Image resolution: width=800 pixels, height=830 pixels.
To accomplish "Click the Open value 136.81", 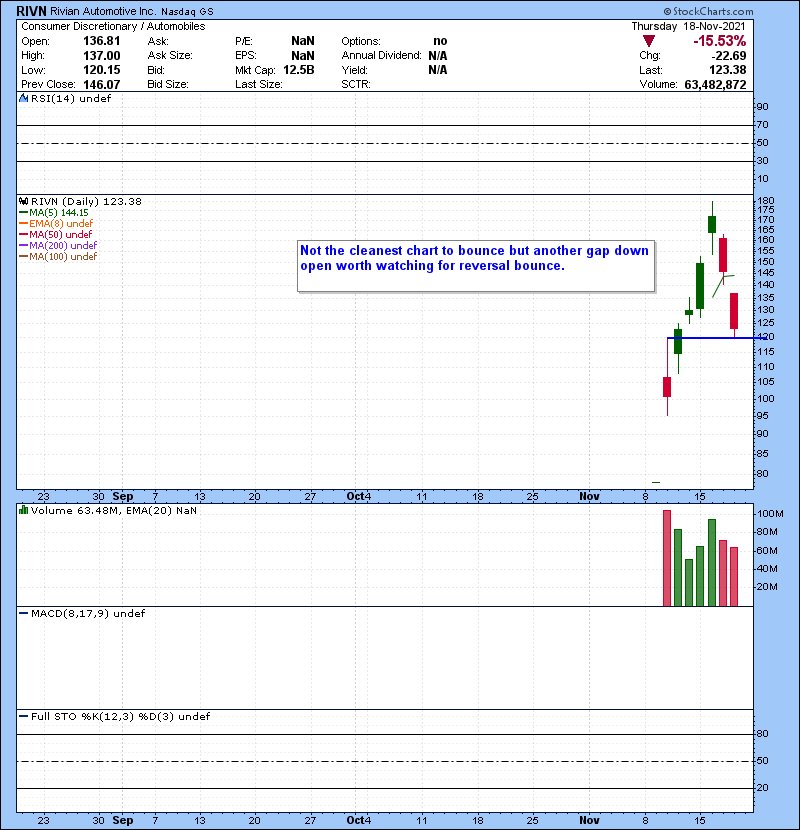I will 102,41.
